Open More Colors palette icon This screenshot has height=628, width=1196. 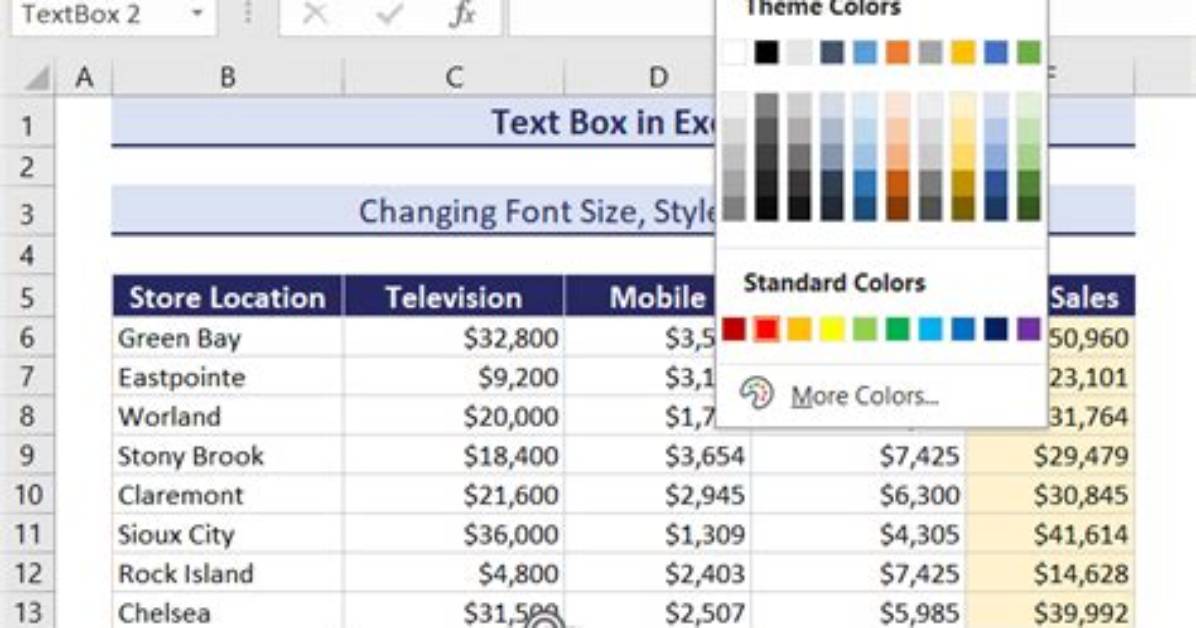(x=757, y=395)
